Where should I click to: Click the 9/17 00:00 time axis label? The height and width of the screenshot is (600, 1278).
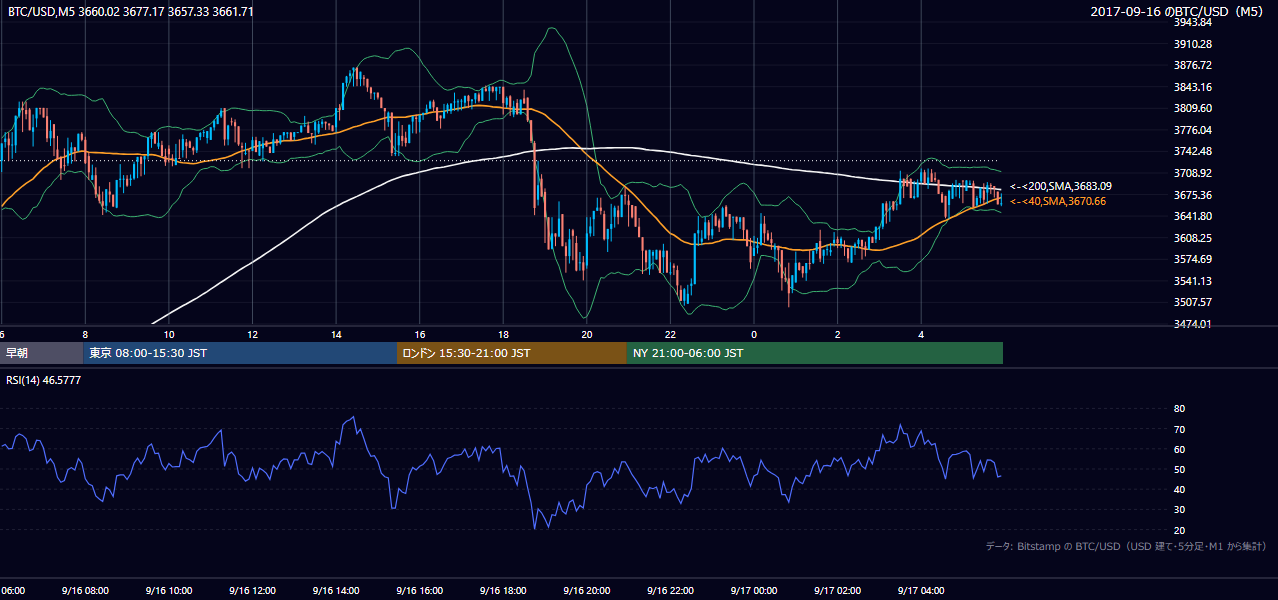tap(754, 591)
